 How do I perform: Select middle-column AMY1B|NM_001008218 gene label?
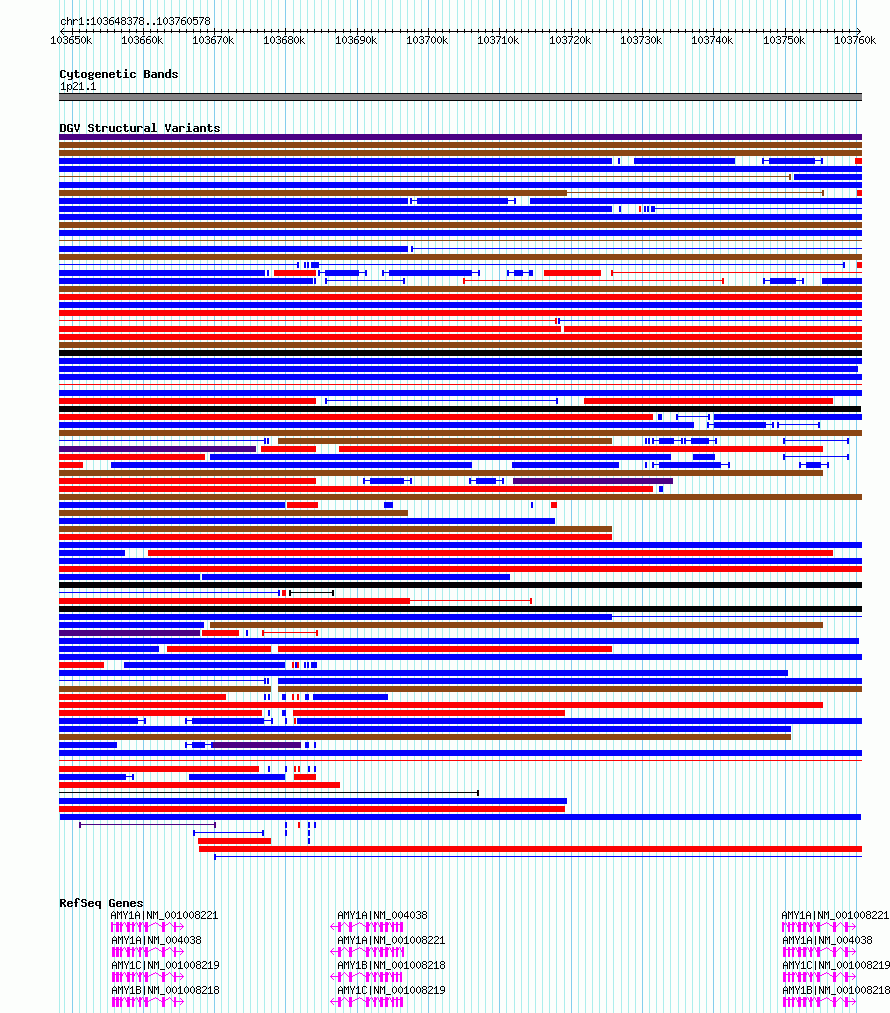391,965
